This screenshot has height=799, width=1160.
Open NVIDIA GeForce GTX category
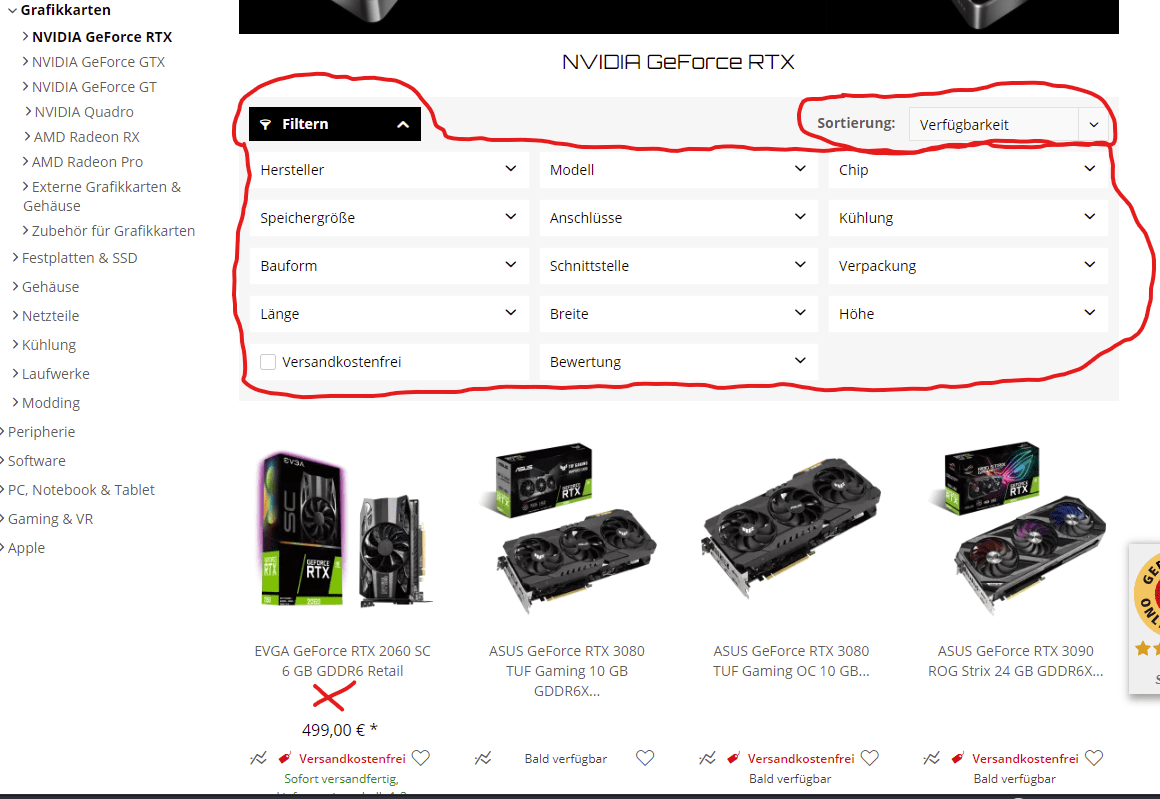(x=98, y=62)
